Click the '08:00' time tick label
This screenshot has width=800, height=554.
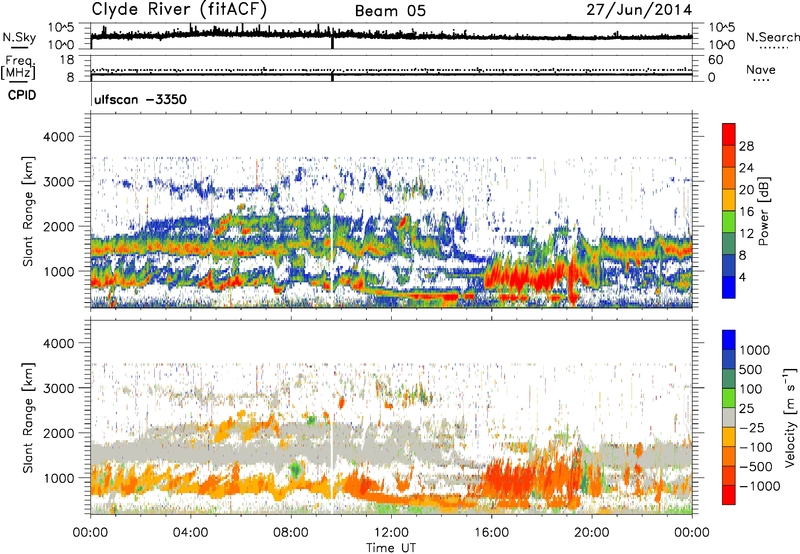click(x=290, y=533)
